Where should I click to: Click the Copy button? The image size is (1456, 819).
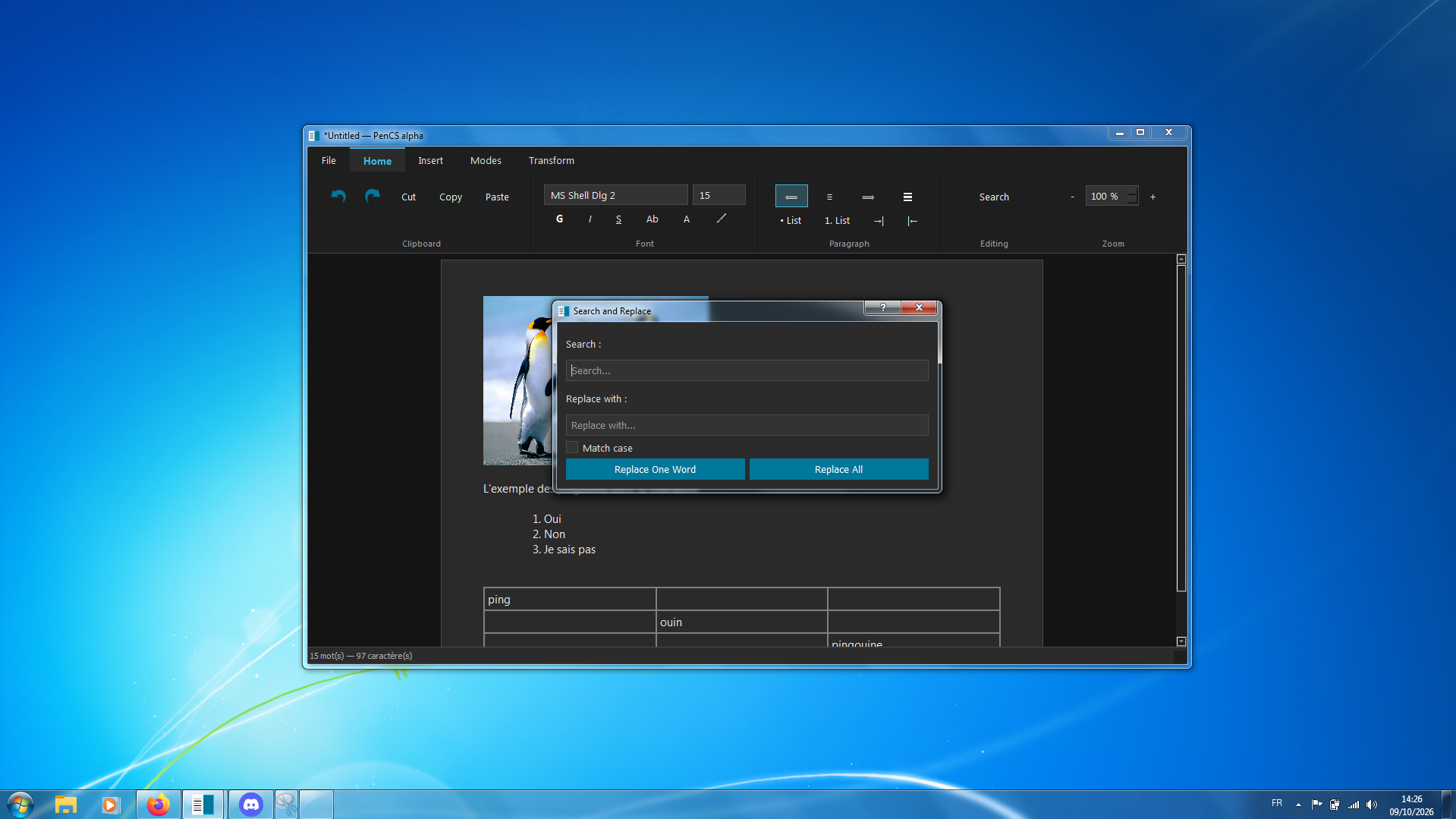point(451,197)
